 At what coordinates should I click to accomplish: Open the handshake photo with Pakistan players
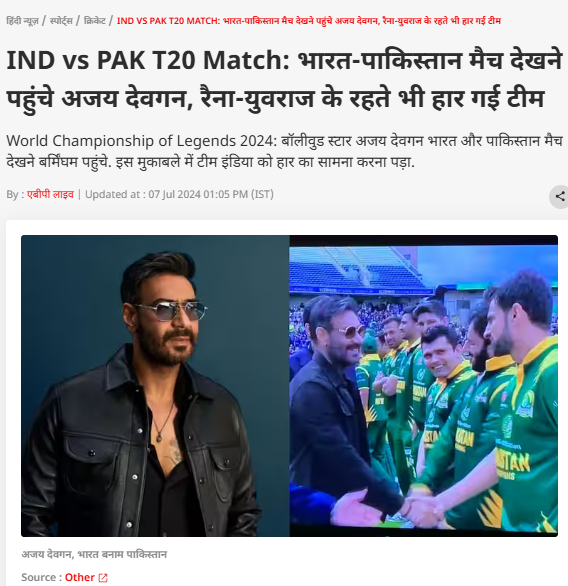click(x=424, y=386)
